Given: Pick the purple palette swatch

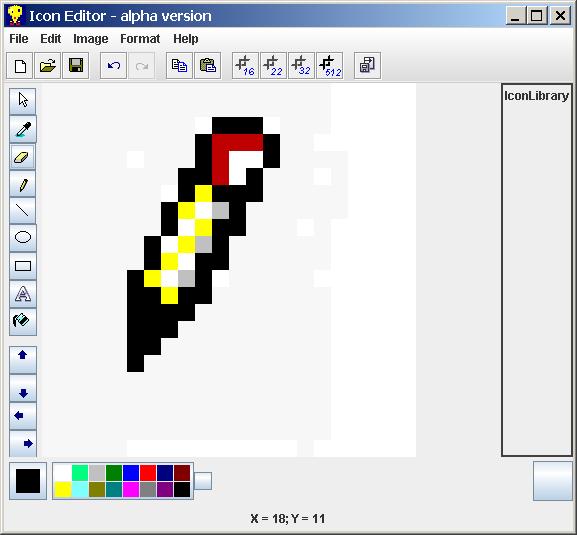Looking at the screenshot, I should [x=165, y=489].
